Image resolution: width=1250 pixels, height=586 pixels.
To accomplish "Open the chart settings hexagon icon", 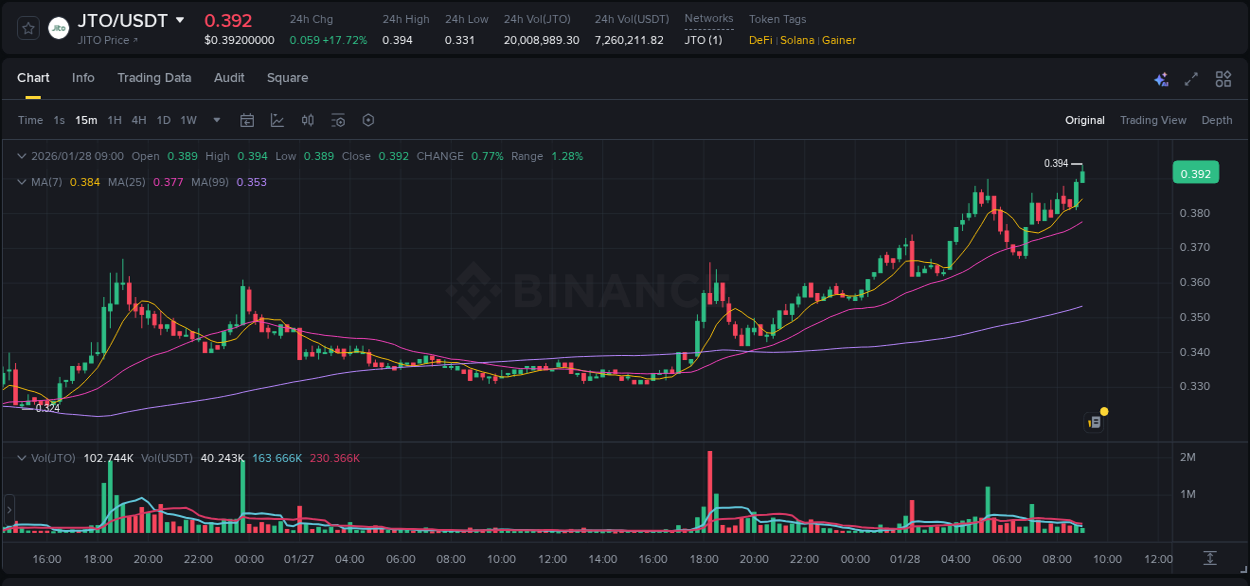I will [368, 119].
